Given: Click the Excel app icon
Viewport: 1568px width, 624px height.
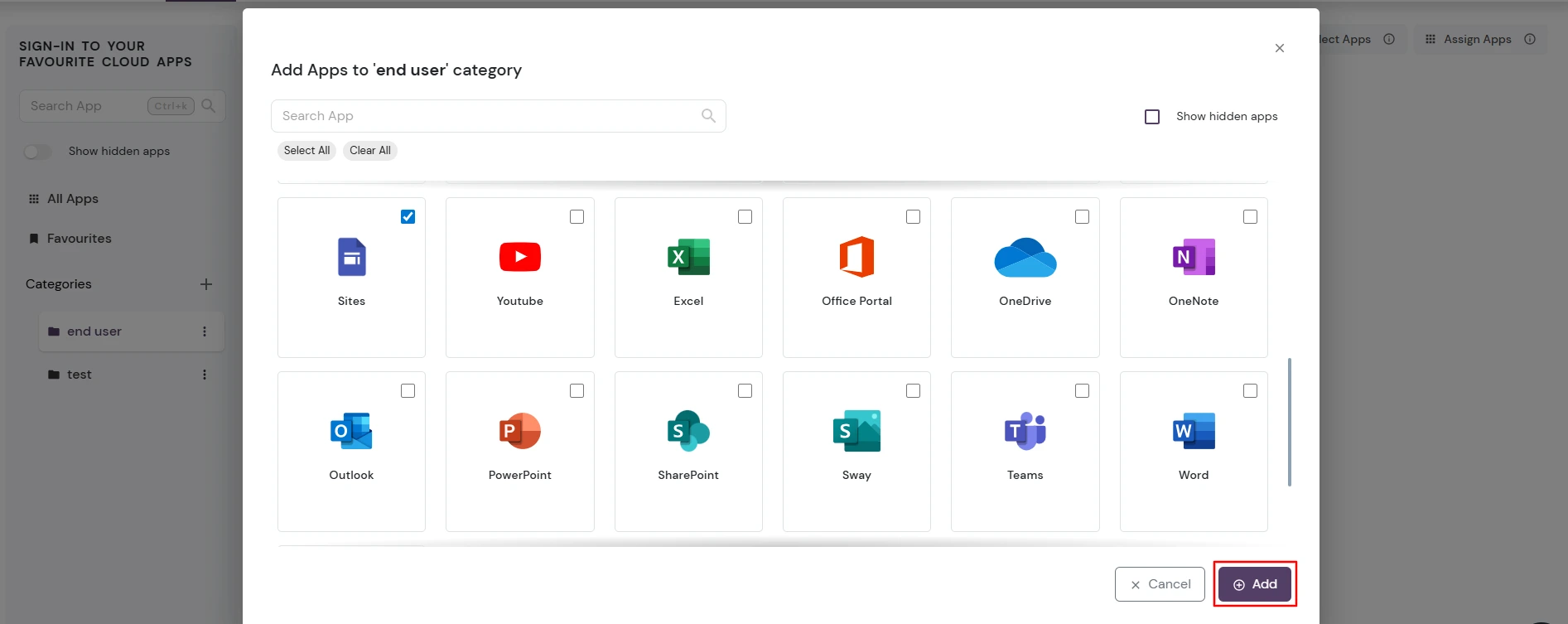Looking at the screenshot, I should [688, 257].
